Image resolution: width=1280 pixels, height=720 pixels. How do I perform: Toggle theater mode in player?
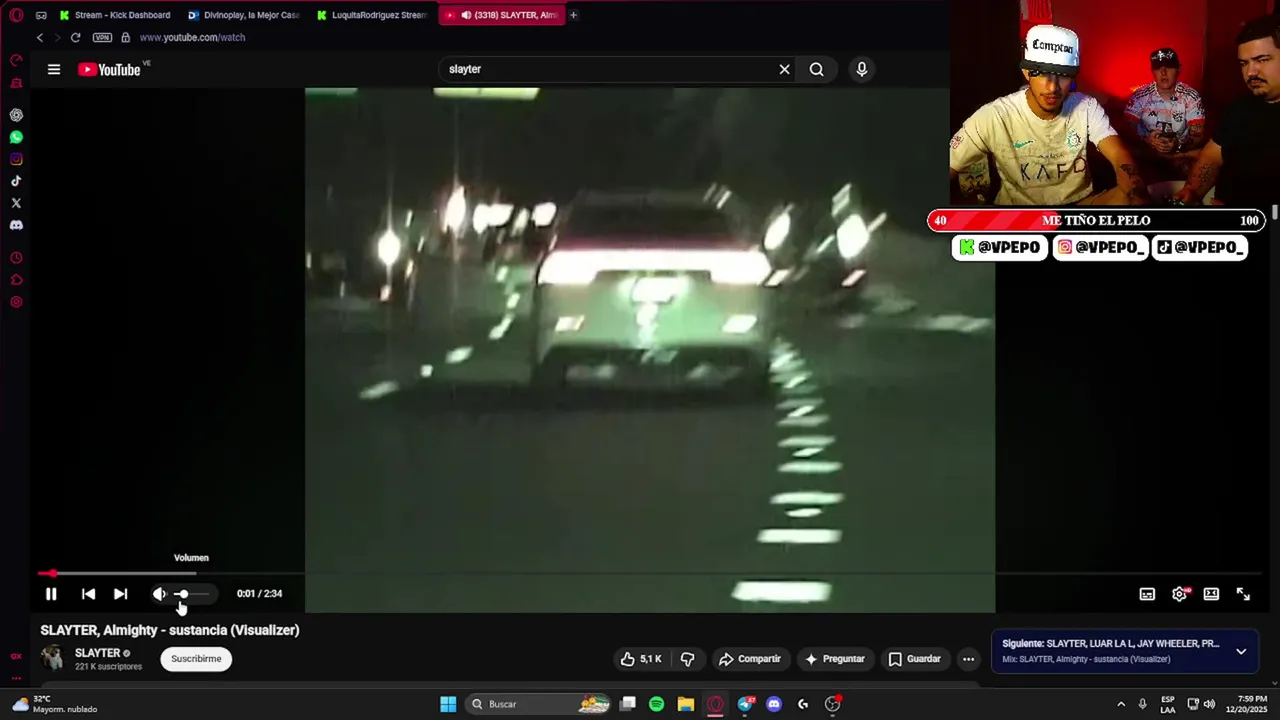click(1211, 594)
